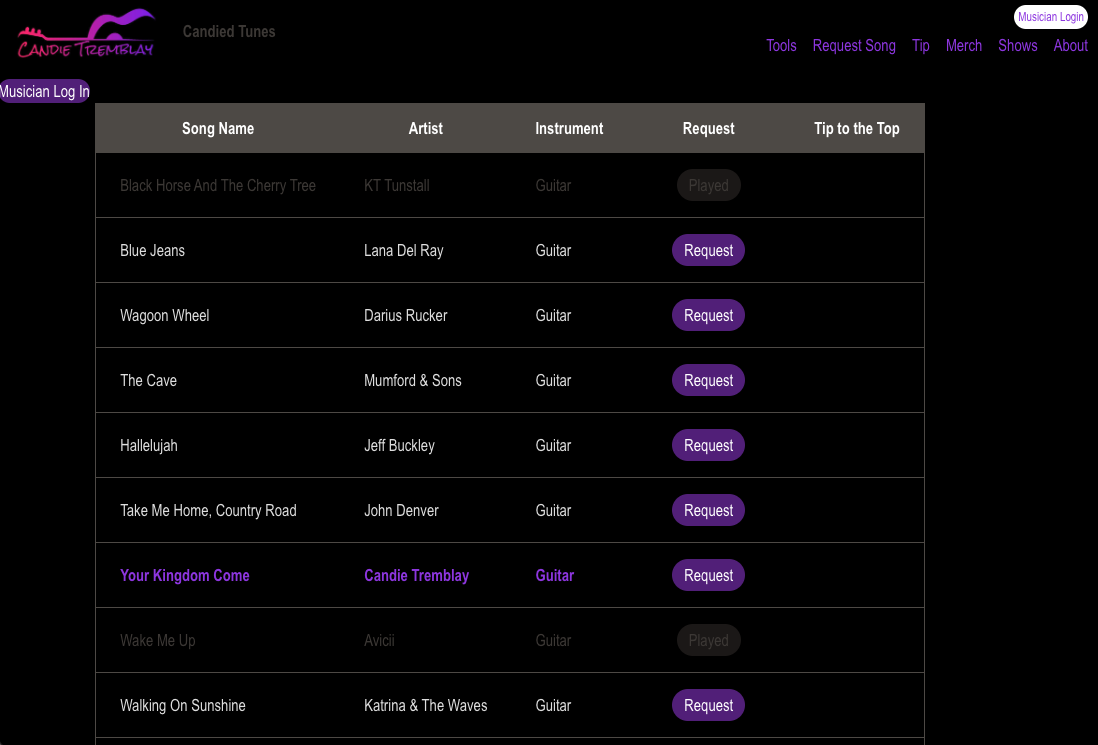Click the Tip to the Top header
This screenshot has height=745, width=1098.
(x=856, y=128)
